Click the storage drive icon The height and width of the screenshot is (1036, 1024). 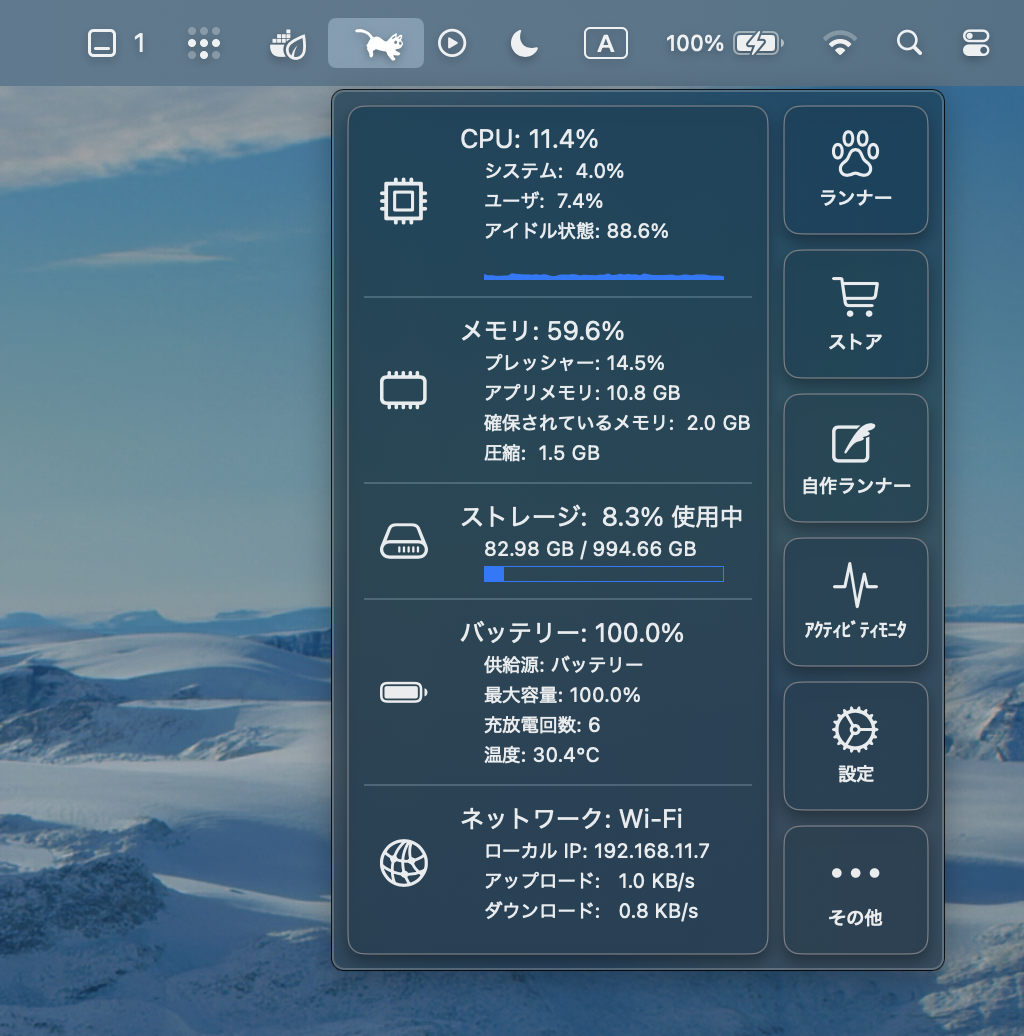pyautogui.click(x=404, y=541)
